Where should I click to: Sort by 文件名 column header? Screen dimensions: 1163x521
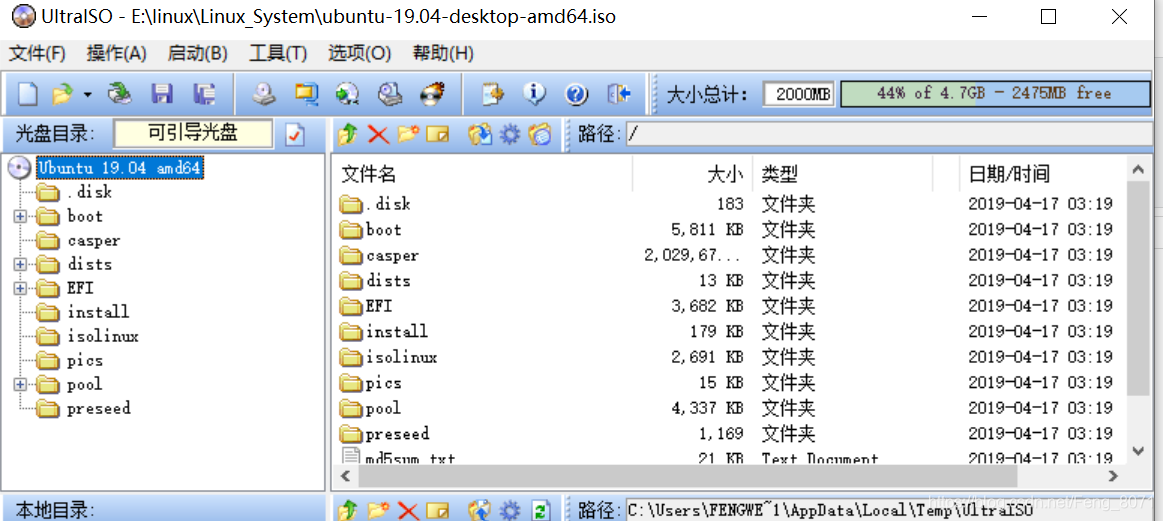coord(482,174)
